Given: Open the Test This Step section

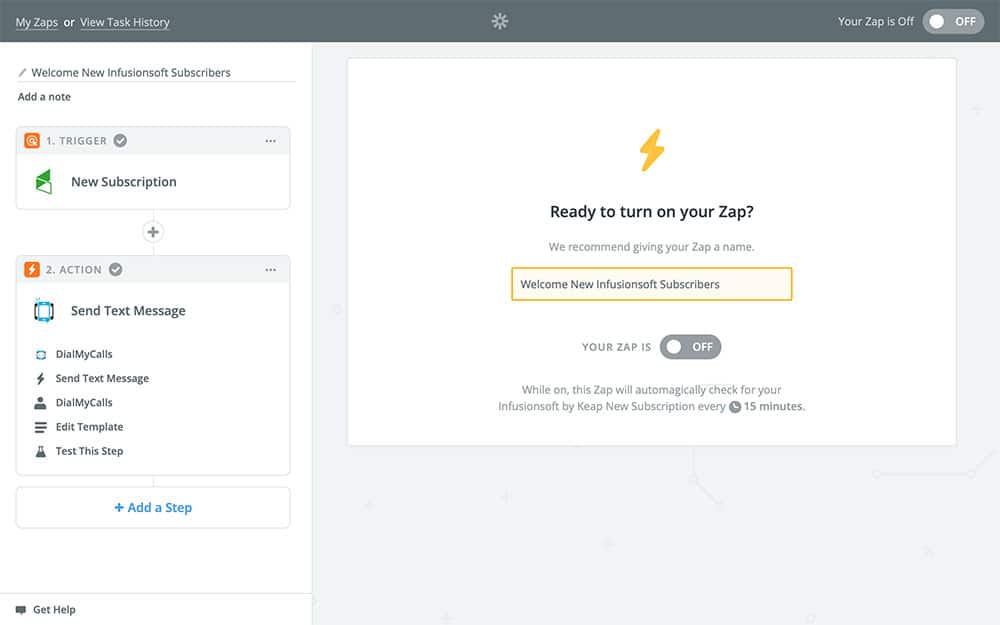Looking at the screenshot, I should pos(89,451).
